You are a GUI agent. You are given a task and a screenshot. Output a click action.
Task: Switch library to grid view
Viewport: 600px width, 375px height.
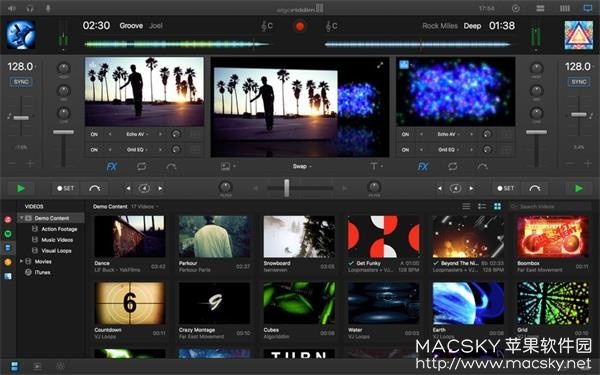(497, 207)
